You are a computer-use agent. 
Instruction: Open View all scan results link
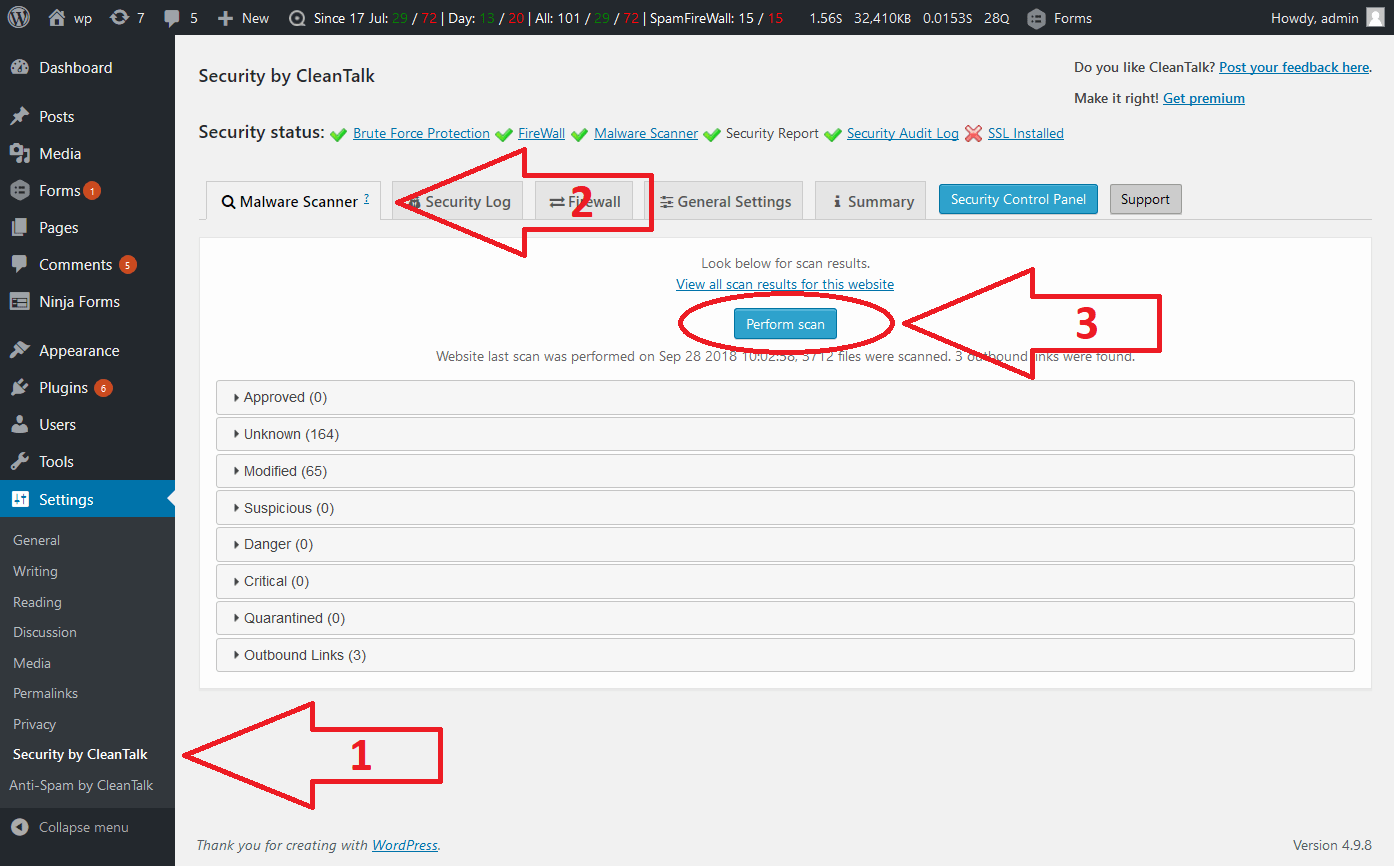coord(785,284)
